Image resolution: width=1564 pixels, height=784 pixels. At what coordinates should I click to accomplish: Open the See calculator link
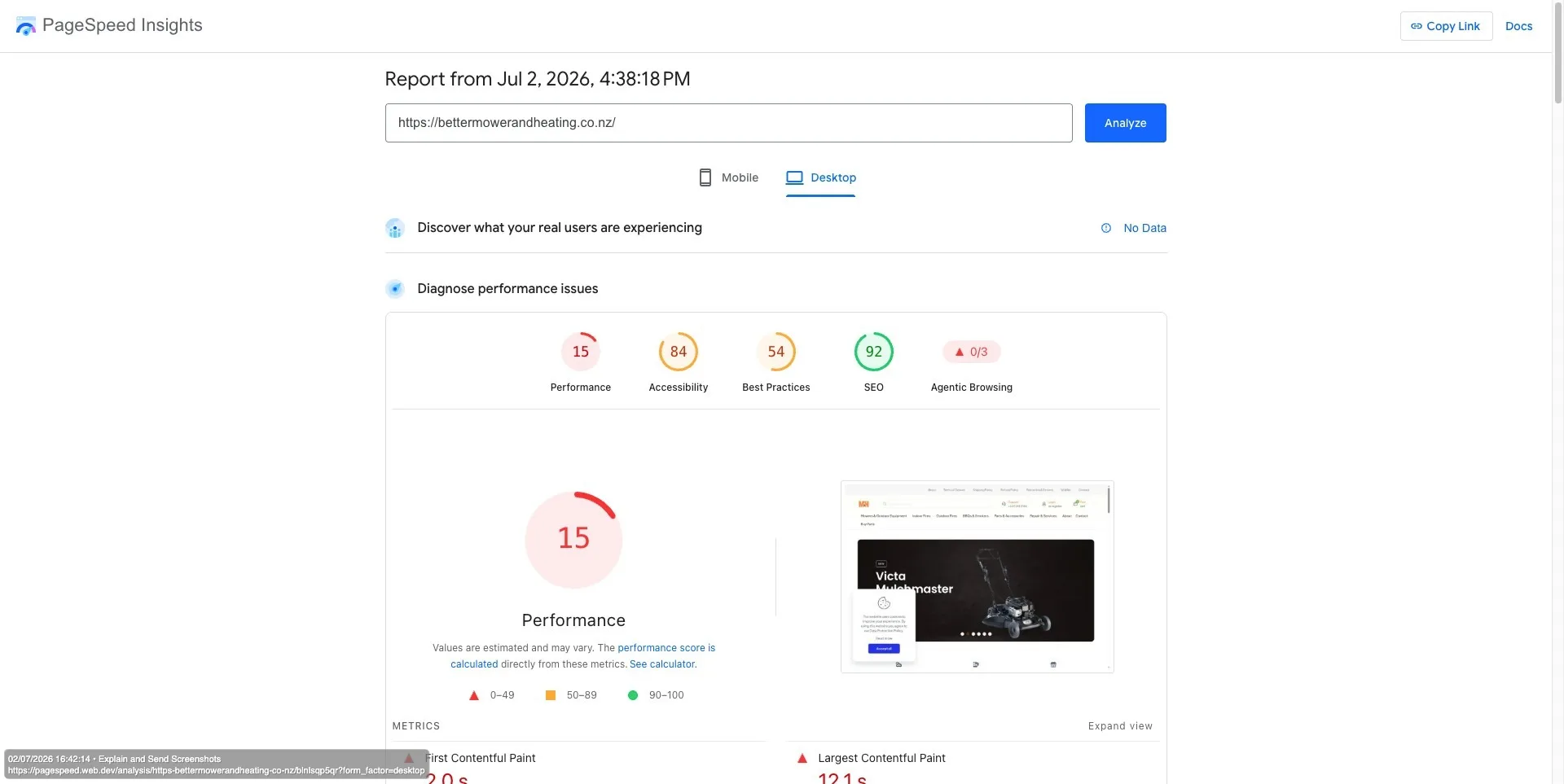click(x=663, y=664)
